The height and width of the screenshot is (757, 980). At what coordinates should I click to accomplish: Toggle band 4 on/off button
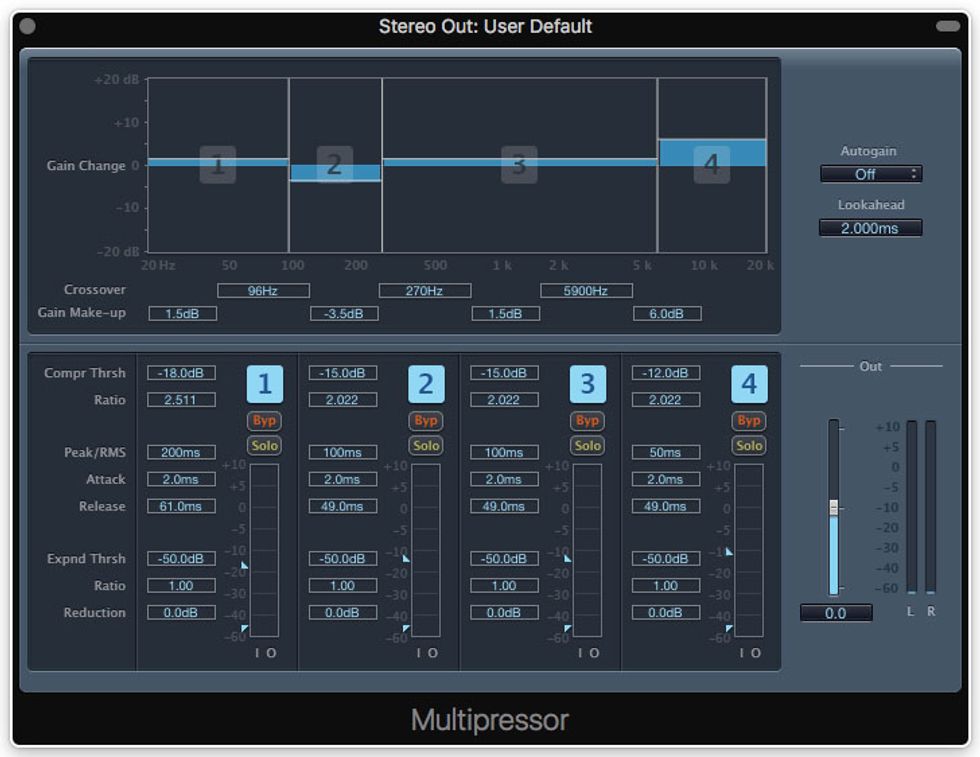click(x=749, y=384)
